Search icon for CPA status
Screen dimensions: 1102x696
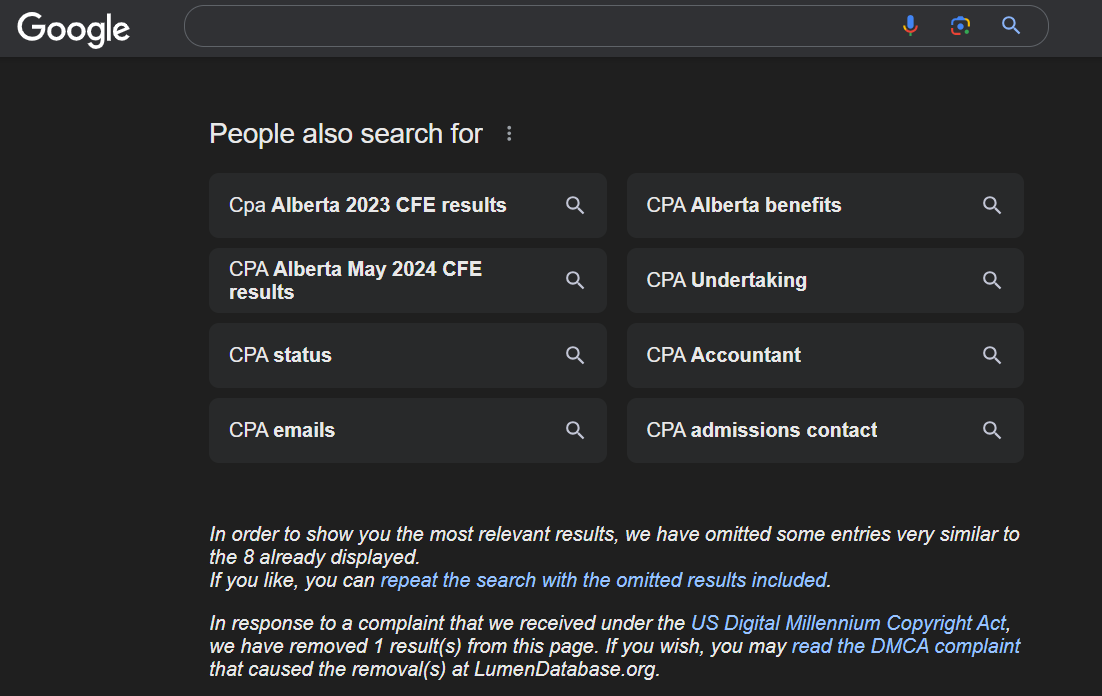point(575,355)
